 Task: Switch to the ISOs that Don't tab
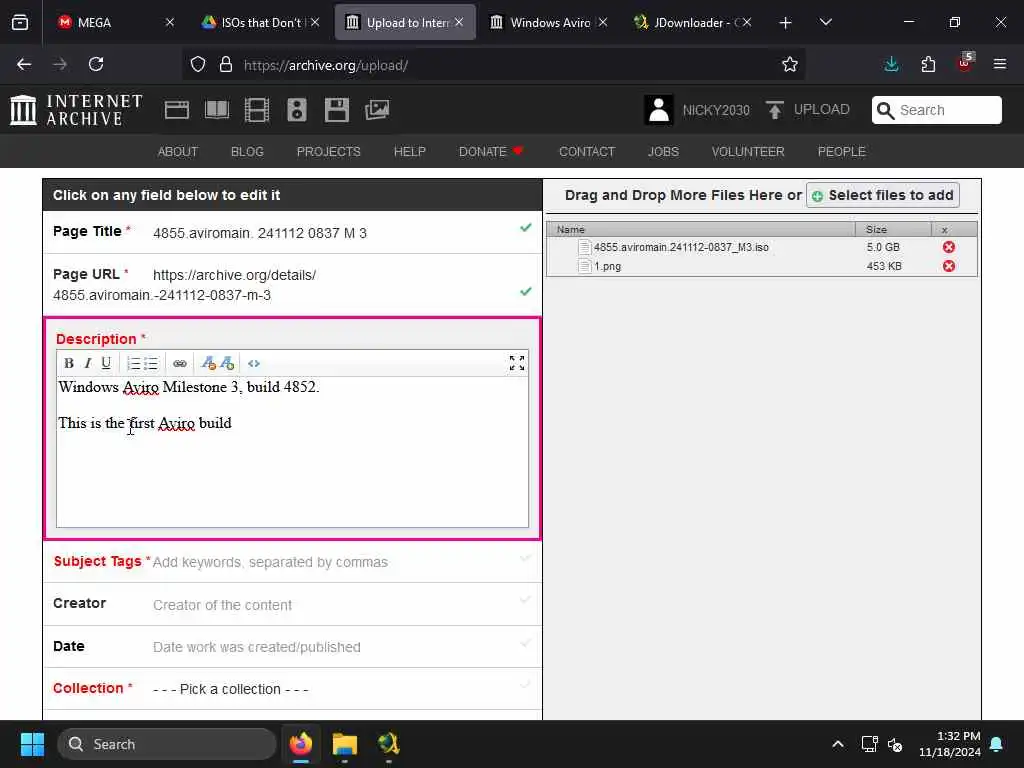coord(260,22)
